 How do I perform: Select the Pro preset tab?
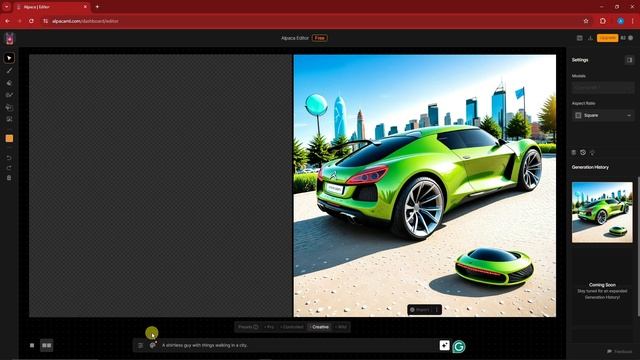(269, 327)
